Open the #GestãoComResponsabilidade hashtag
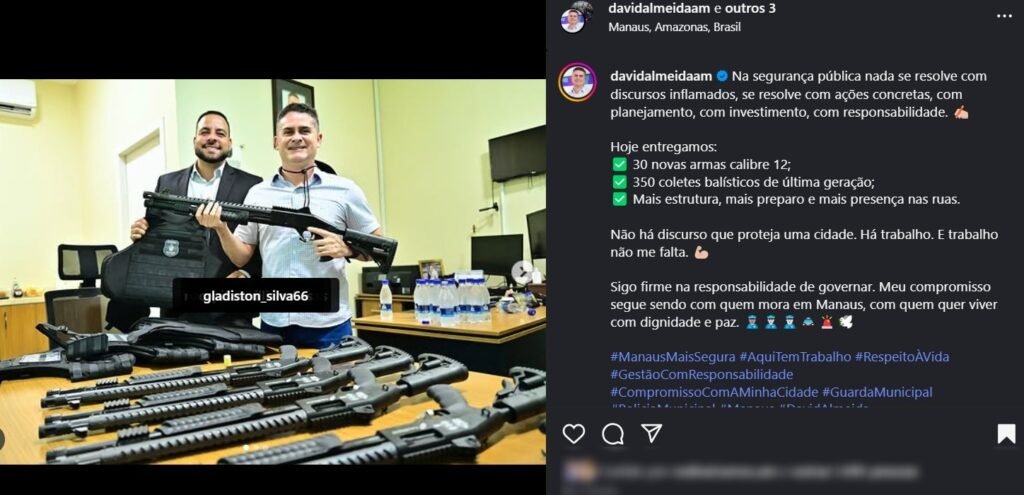Viewport: 1024px width, 495px height. pyautogui.click(x=701, y=375)
